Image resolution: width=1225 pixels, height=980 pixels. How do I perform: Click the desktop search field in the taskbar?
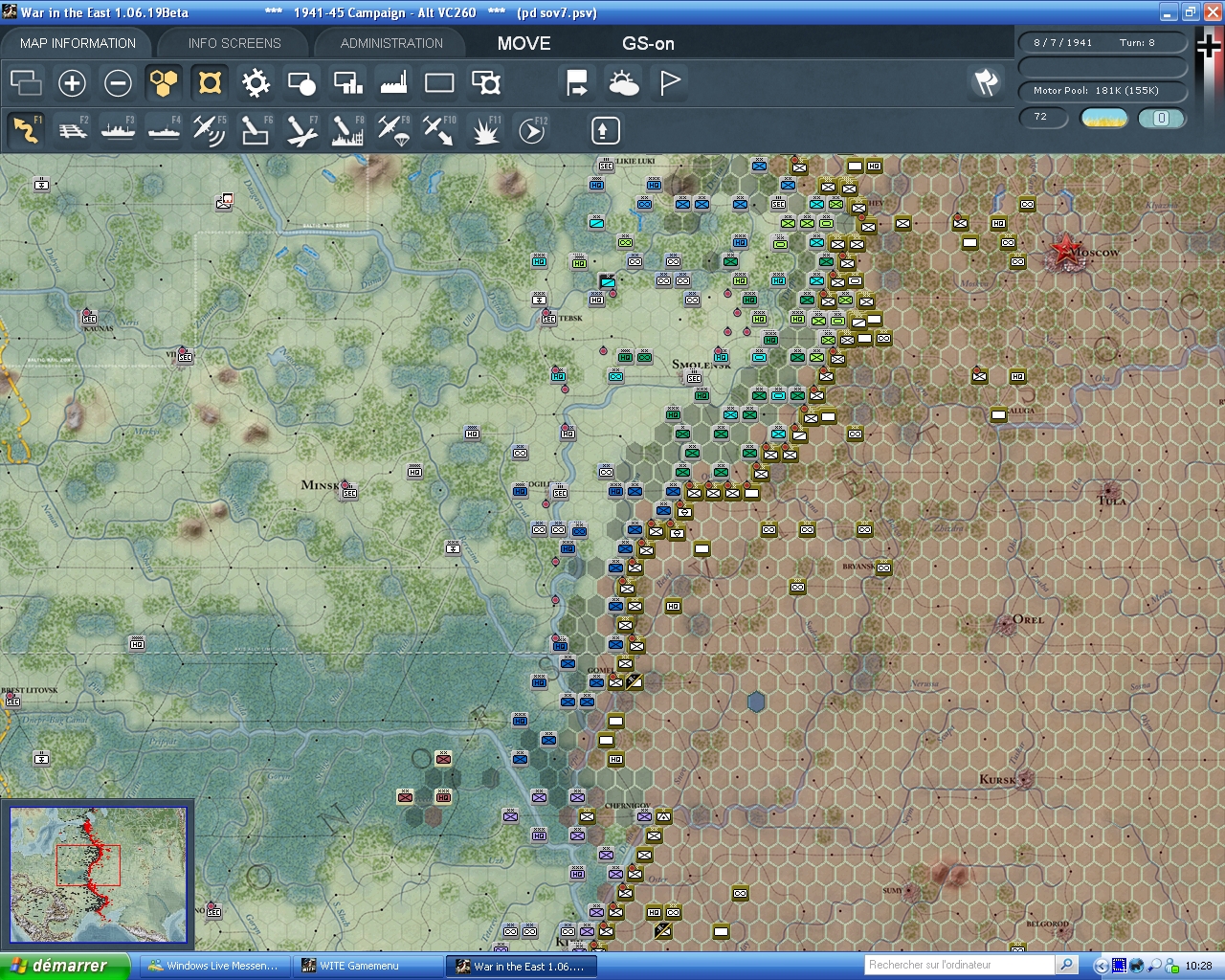pos(959,965)
